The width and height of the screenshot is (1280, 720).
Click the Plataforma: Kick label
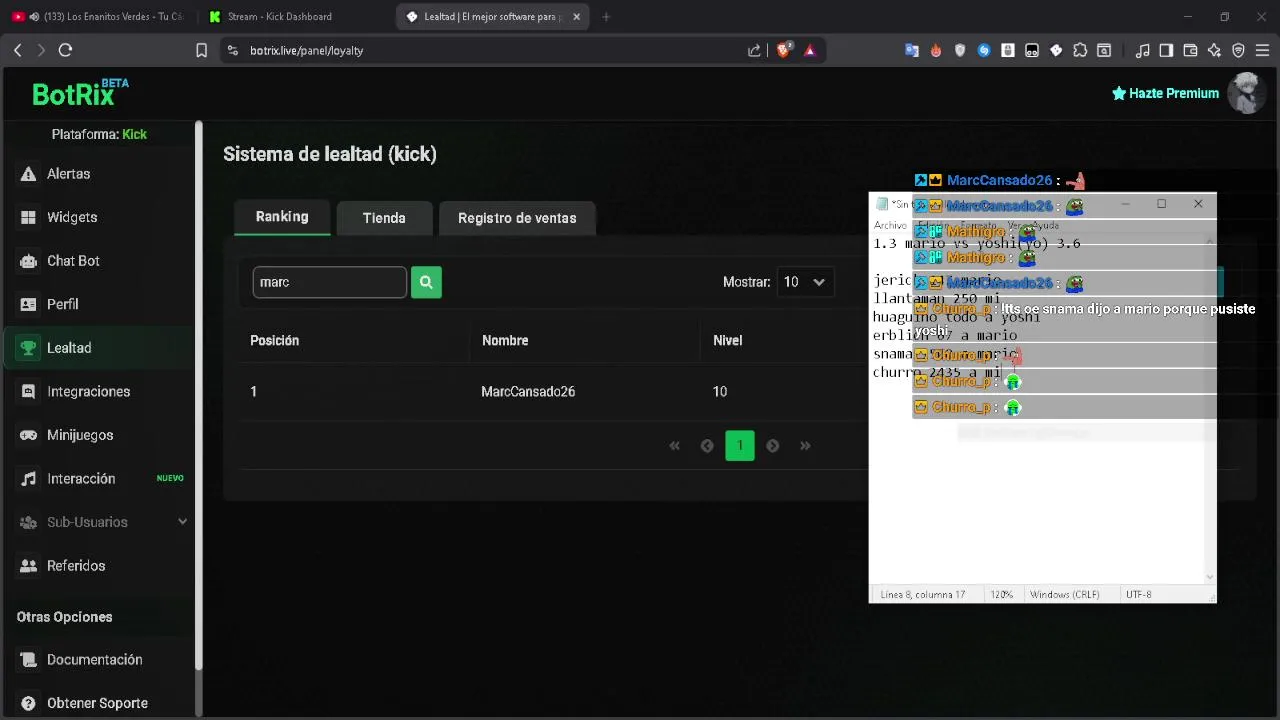99,134
